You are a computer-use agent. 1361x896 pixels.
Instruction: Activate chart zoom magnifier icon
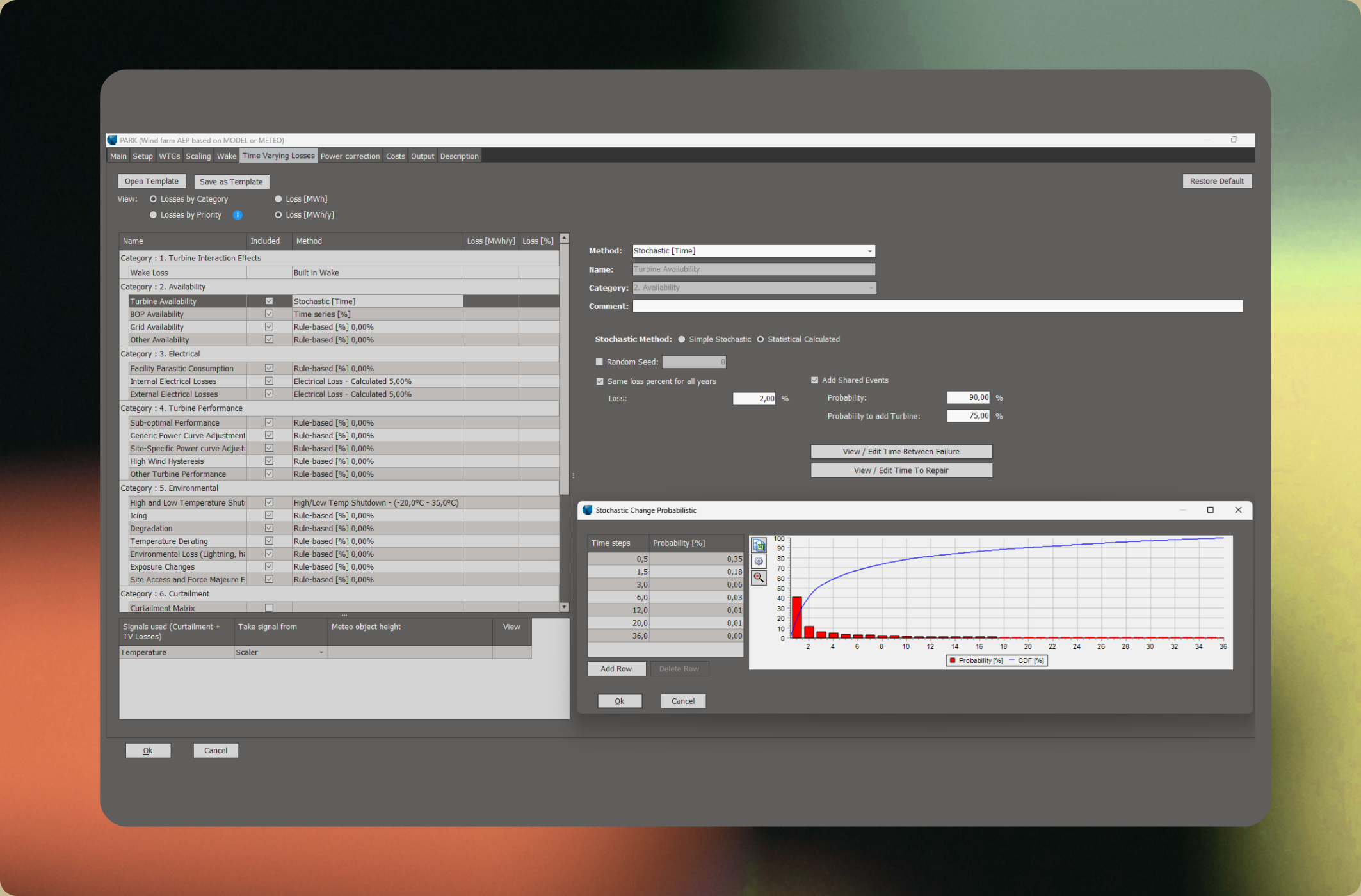pos(759,577)
